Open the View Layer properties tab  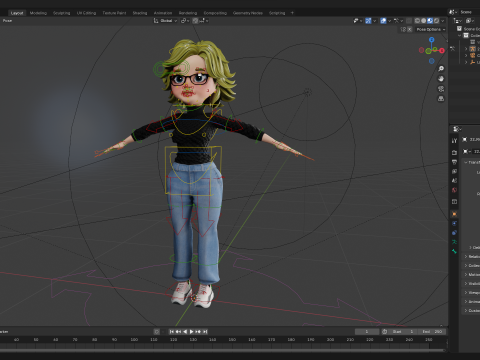[454, 171]
